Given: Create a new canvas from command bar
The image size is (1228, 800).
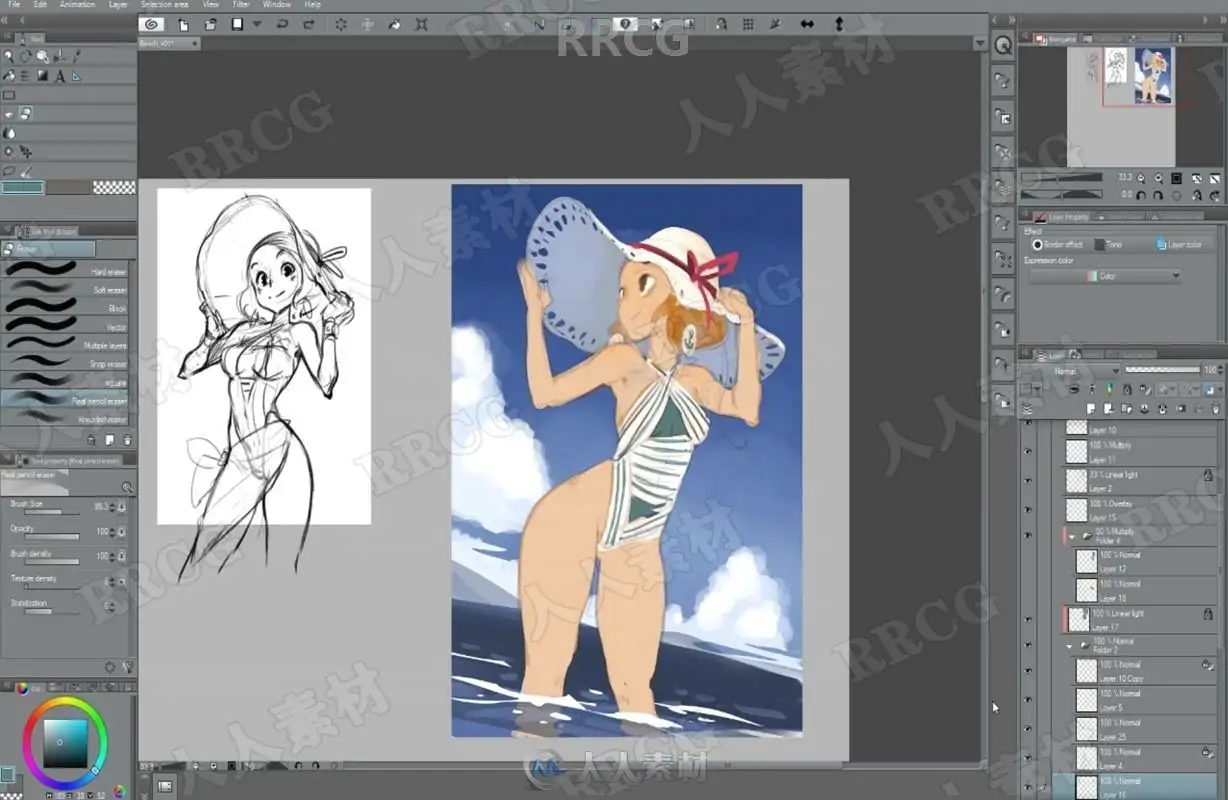Looking at the screenshot, I should (183, 24).
